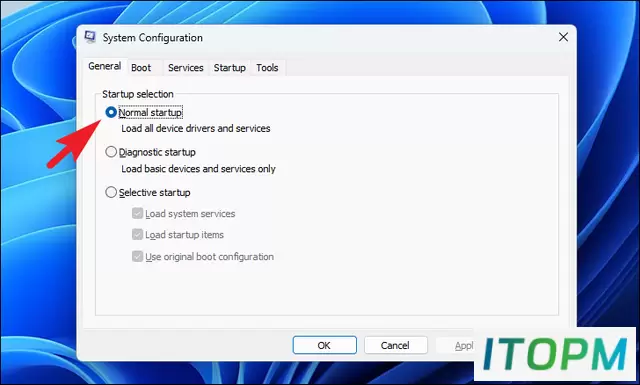This screenshot has height=385, width=640.
Task: Click the System Configuration window title text
Action: click(x=153, y=38)
